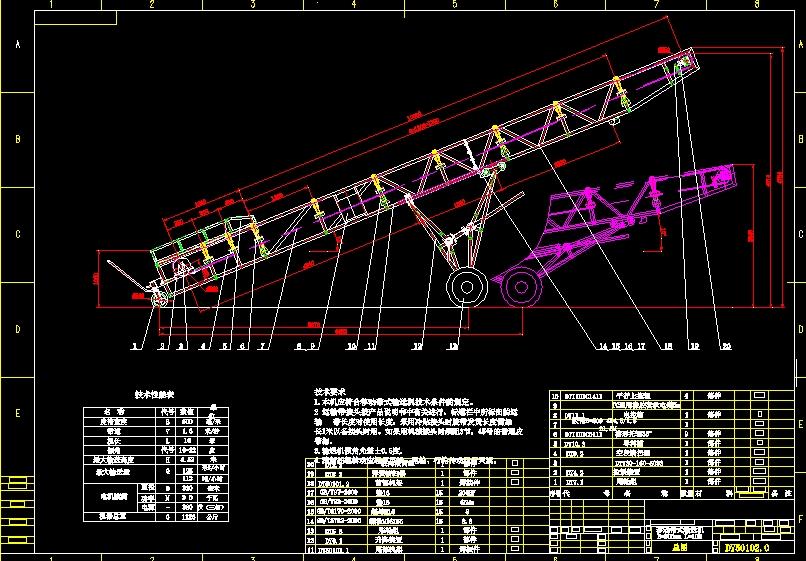Pick part callout number 20 at leader row end

(x=726, y=347)
